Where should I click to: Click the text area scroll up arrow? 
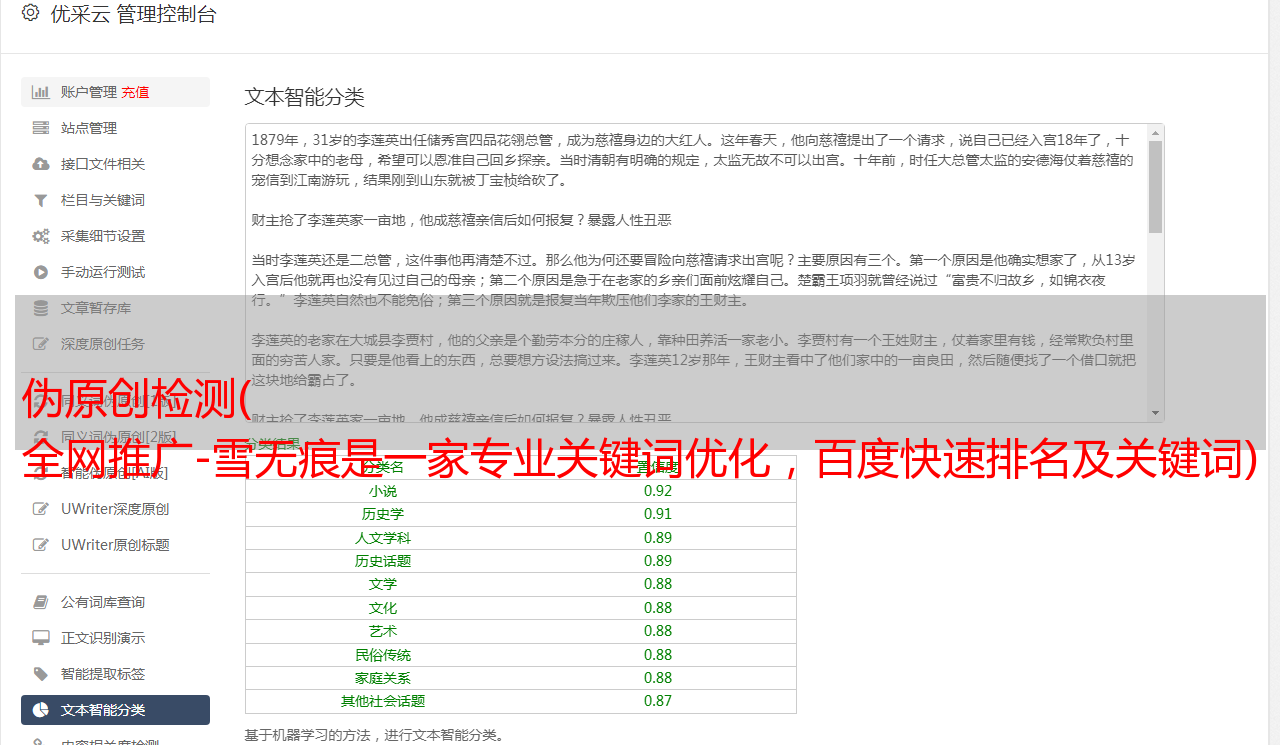pyautogui.click(x=1156, y=132)
